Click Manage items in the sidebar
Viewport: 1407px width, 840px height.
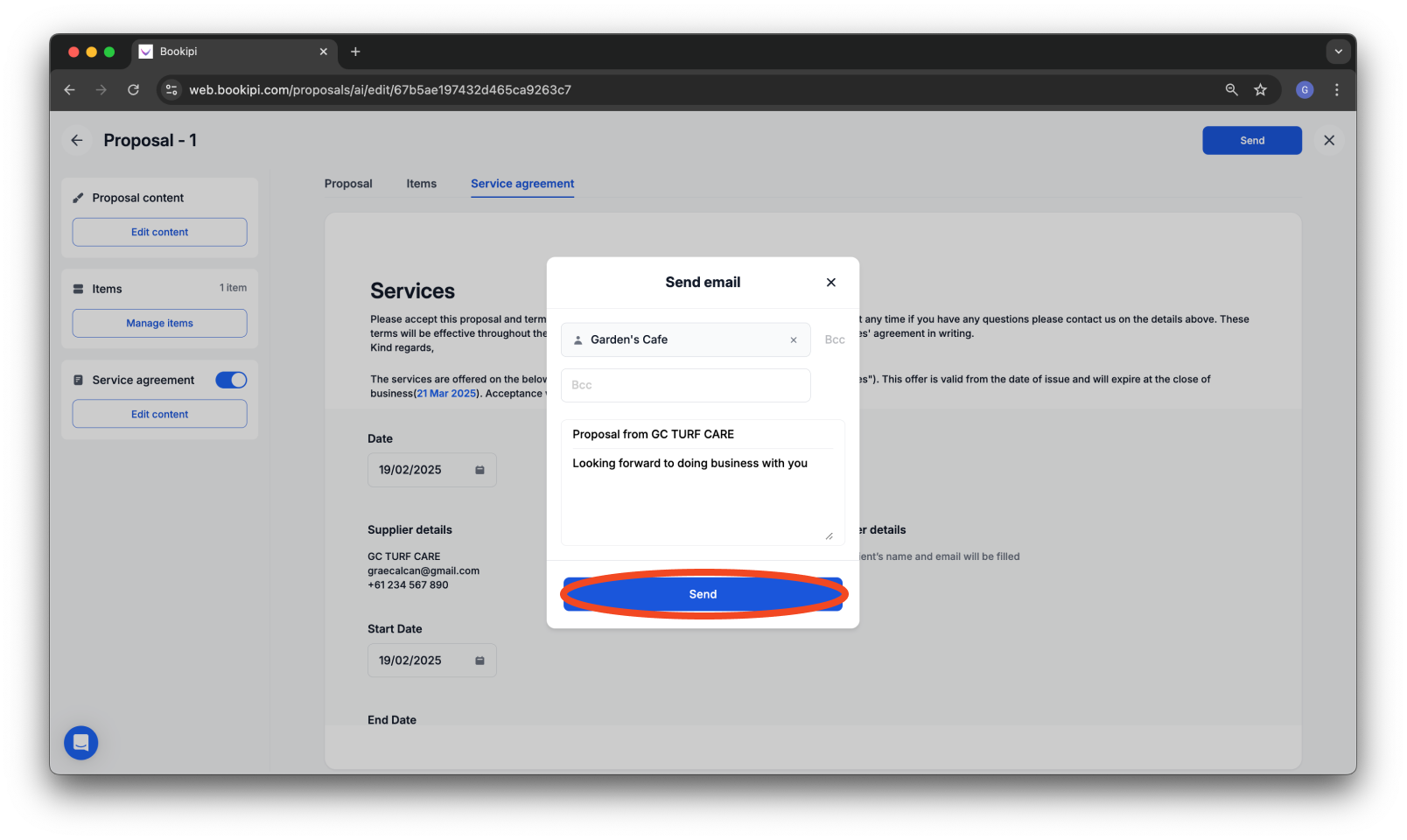pos(158,323)
